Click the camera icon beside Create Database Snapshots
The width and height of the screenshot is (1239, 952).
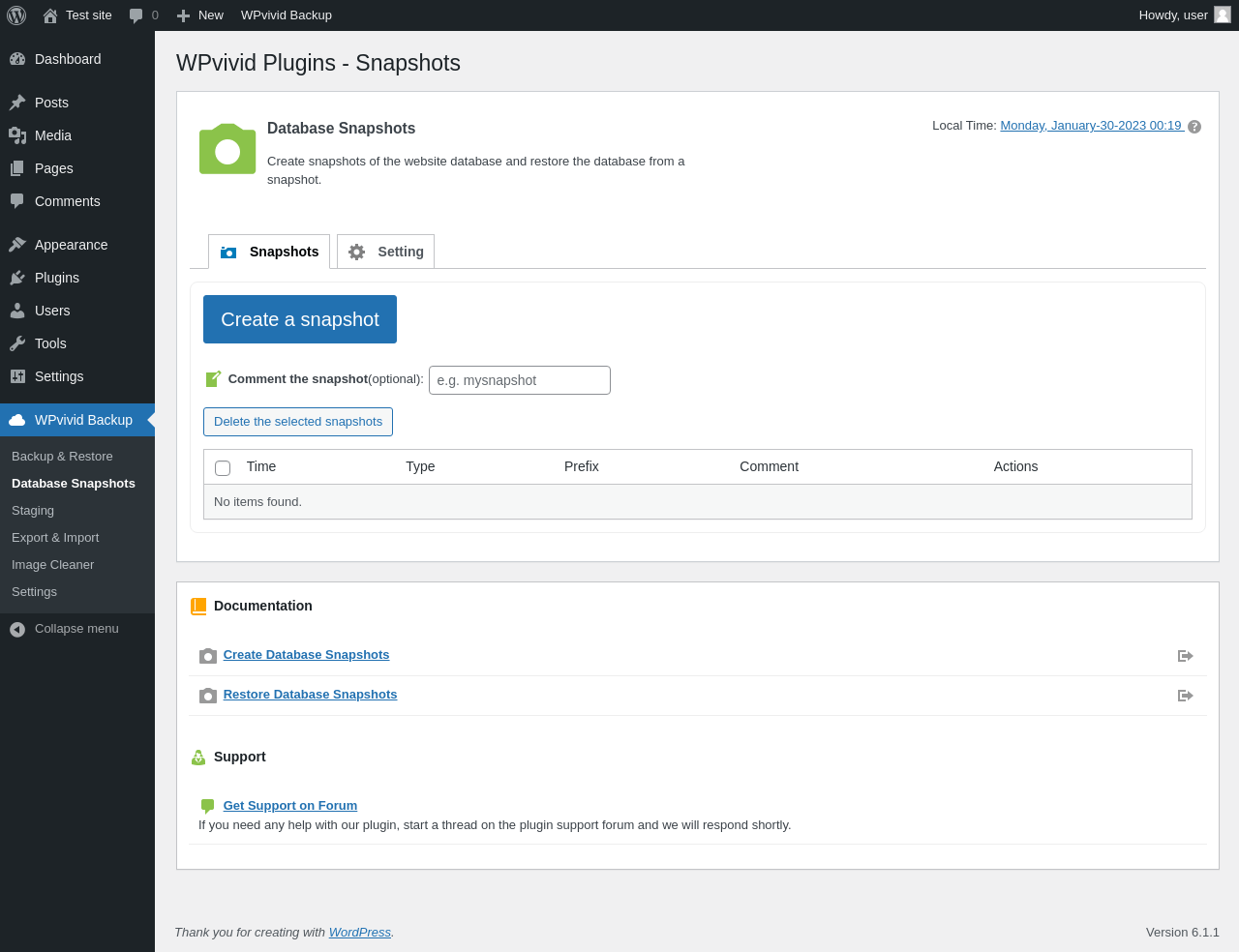[x=208, y=656]
